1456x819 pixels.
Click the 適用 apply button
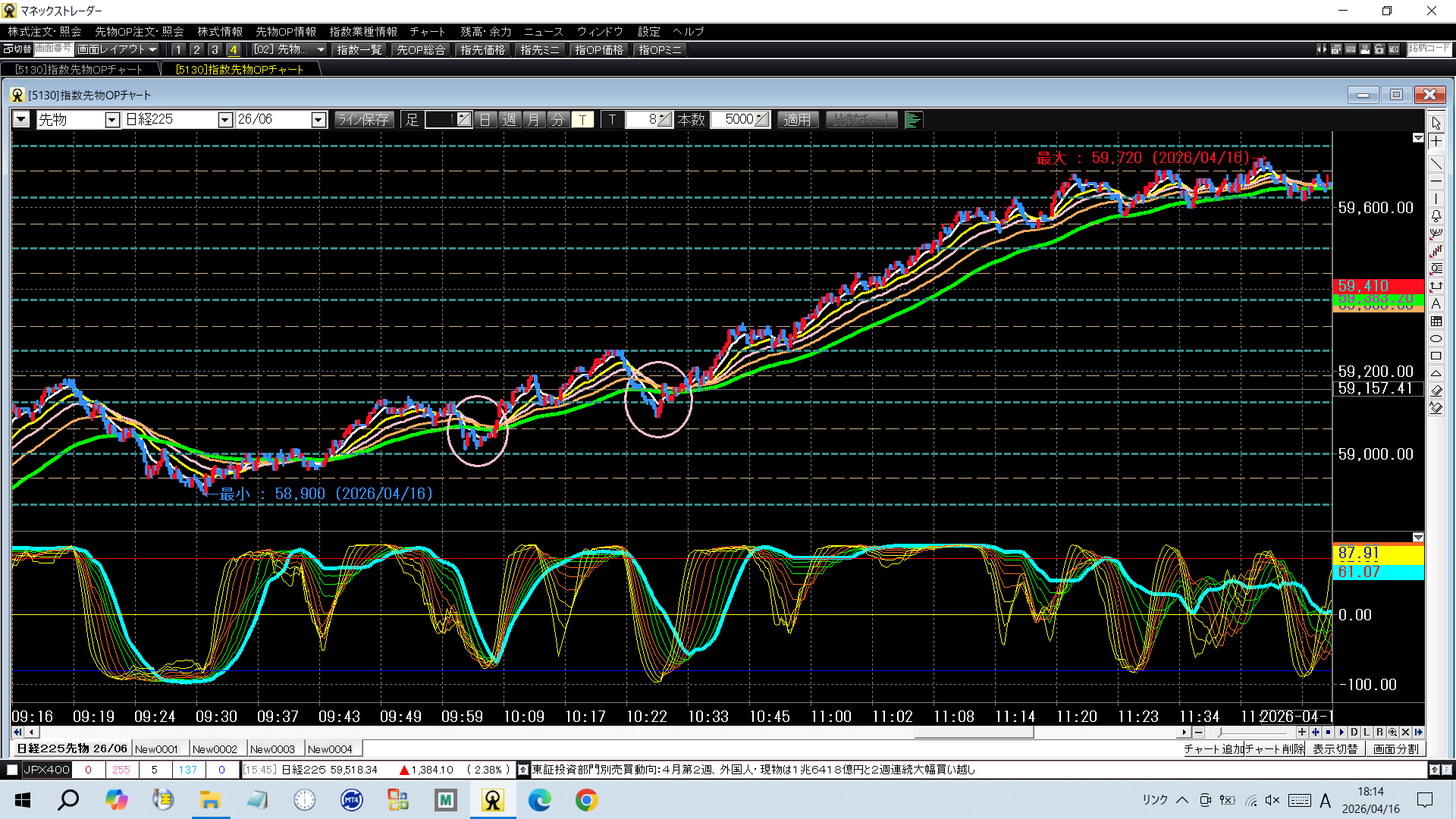[x=797, y=120]
